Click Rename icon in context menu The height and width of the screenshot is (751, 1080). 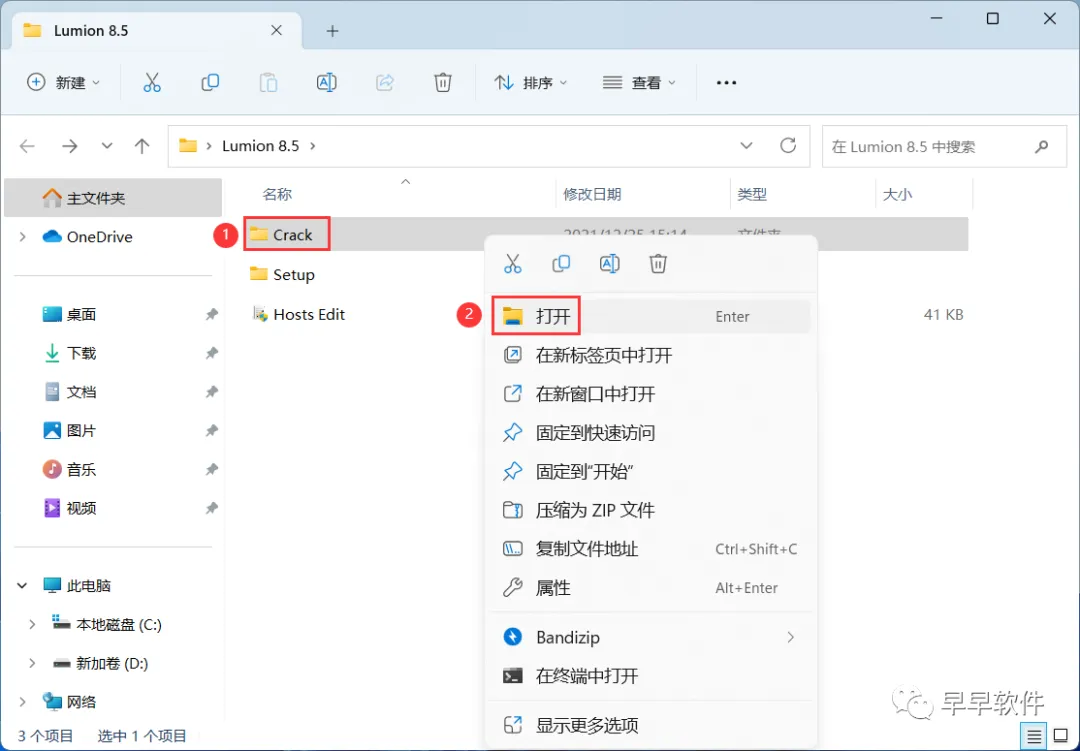(x=610, y=264)
